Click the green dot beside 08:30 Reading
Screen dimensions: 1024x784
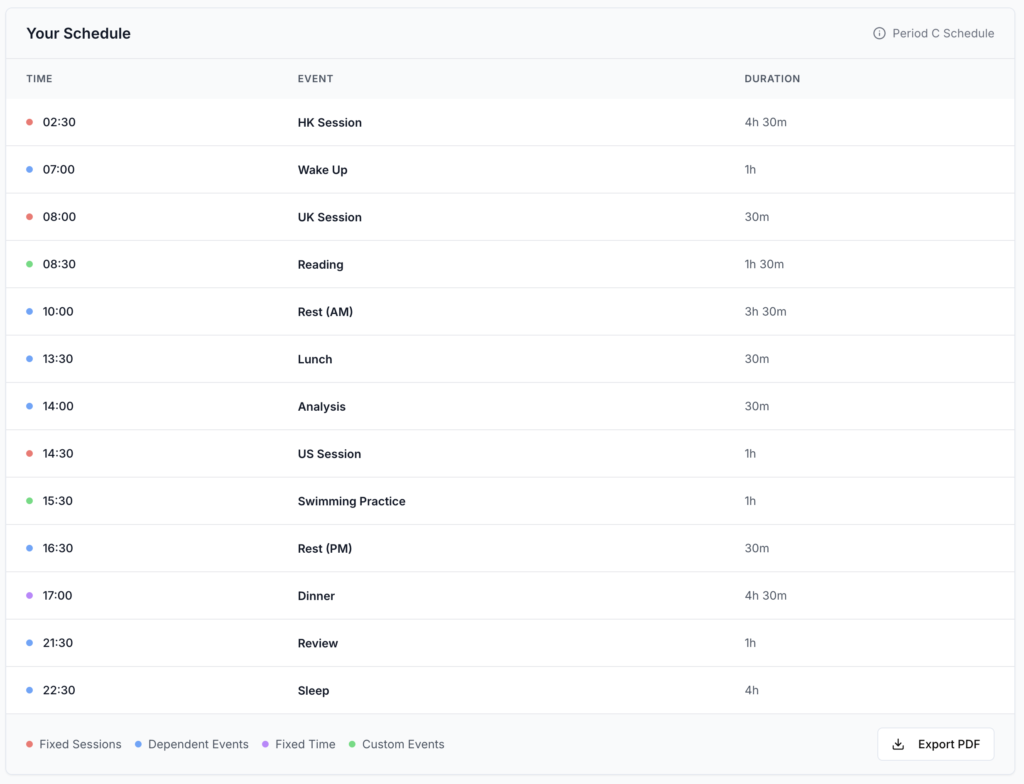coord(30,264)
